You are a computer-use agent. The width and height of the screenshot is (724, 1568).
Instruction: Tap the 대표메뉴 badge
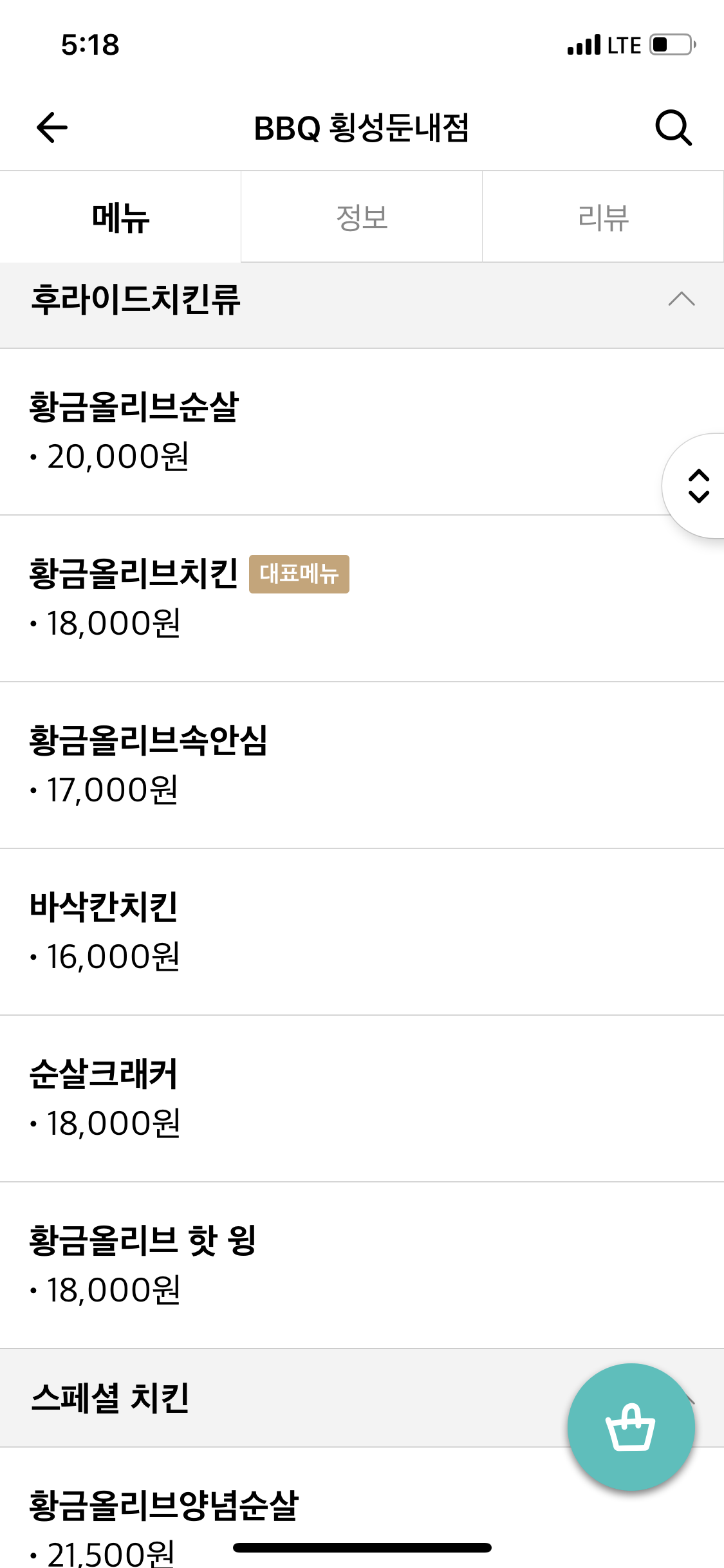299,574
